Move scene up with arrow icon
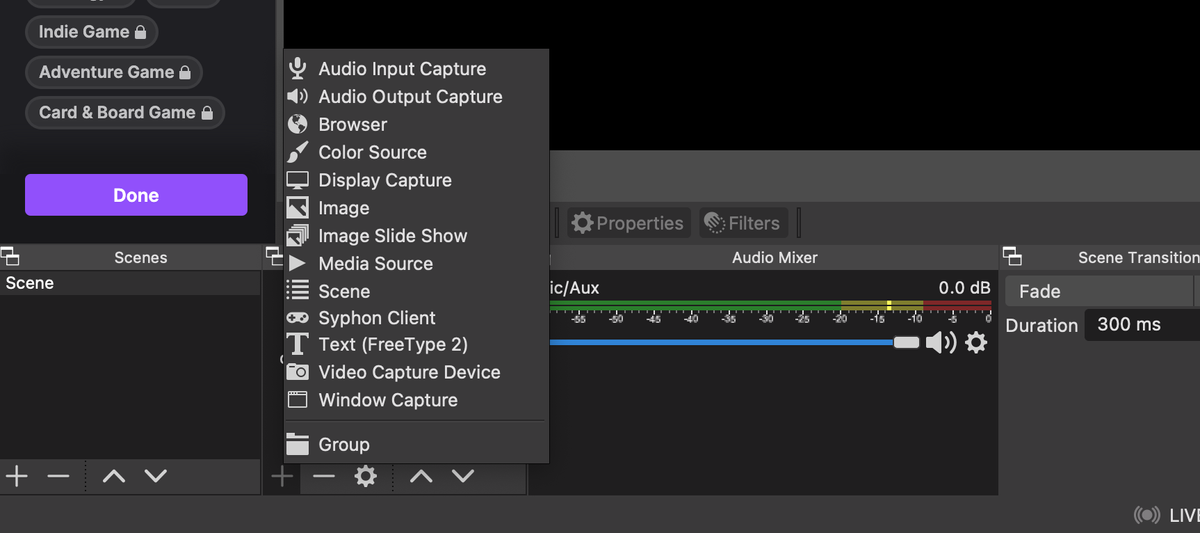 point(114,476)
